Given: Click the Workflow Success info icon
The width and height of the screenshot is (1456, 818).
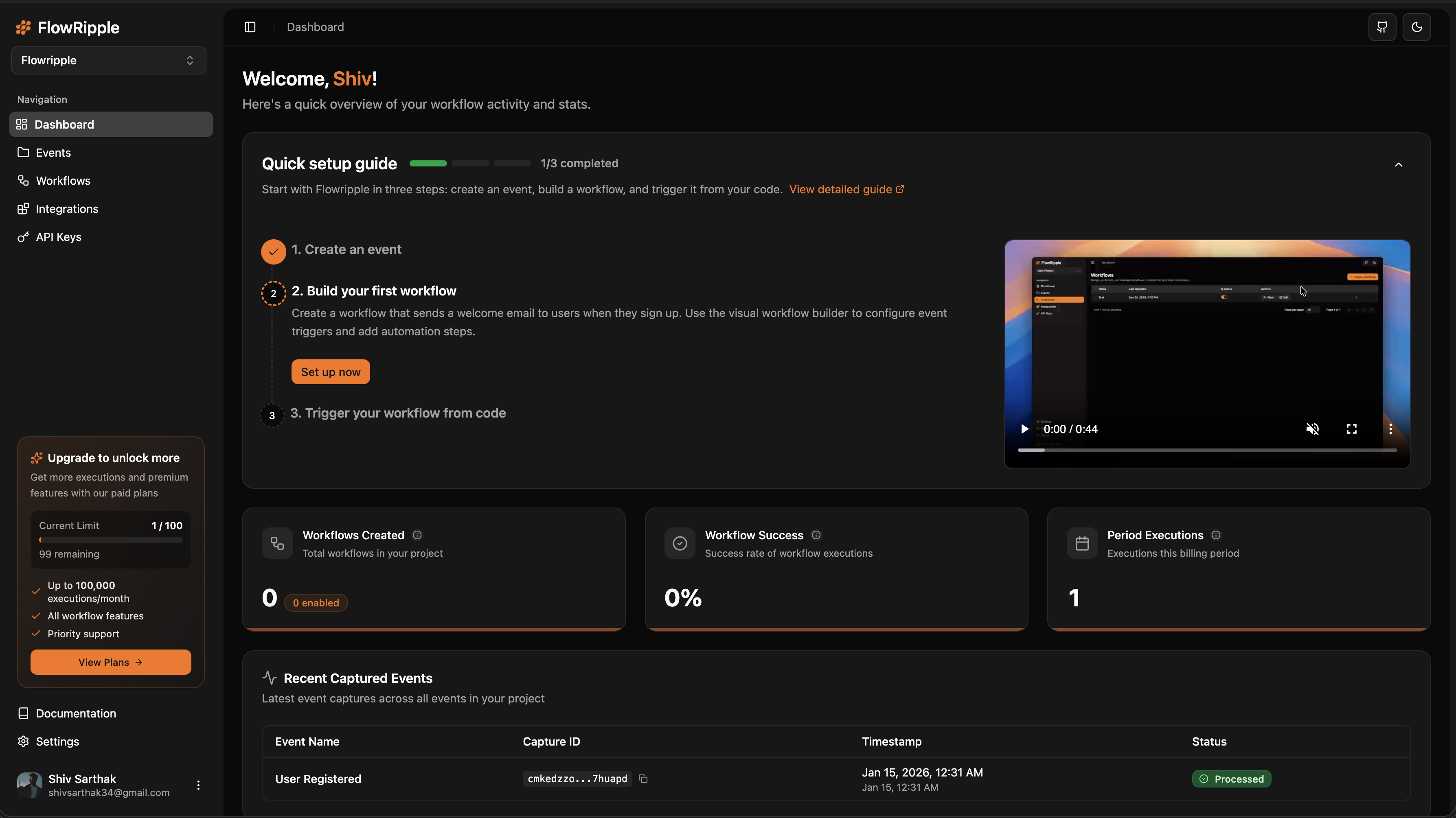Looking at the screenshot, I should [816, 535].
